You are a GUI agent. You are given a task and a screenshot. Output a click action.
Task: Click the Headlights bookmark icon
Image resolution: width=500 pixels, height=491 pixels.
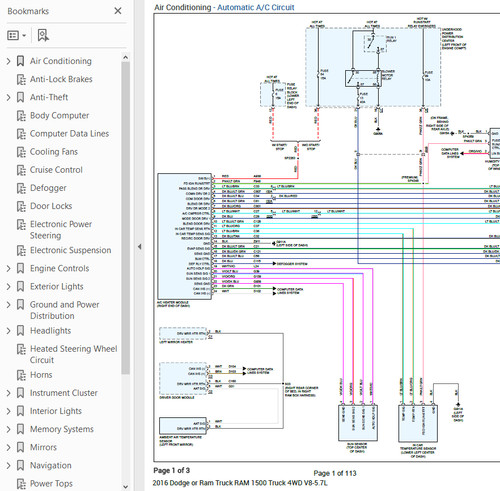click(21, 331)
